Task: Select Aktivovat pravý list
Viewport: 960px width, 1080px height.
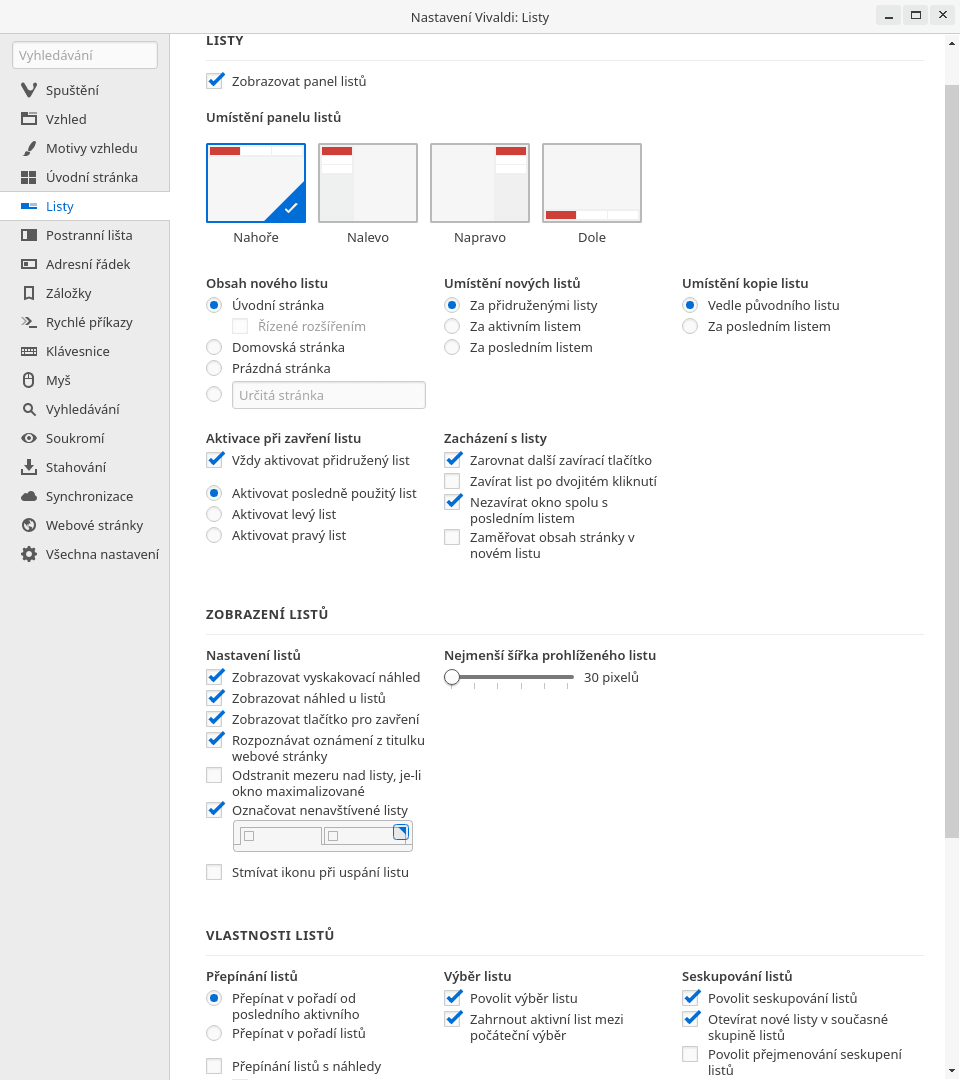Action: 214,535
